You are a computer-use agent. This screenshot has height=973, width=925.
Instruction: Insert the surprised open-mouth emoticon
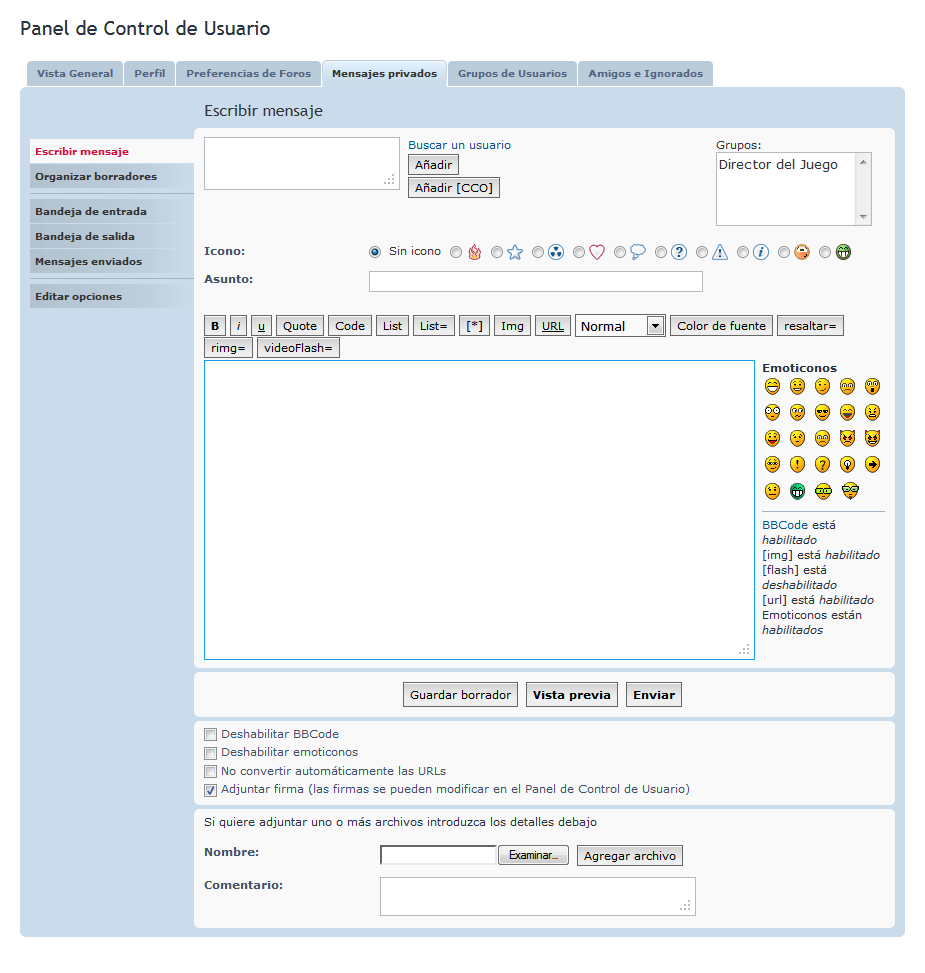872,386
